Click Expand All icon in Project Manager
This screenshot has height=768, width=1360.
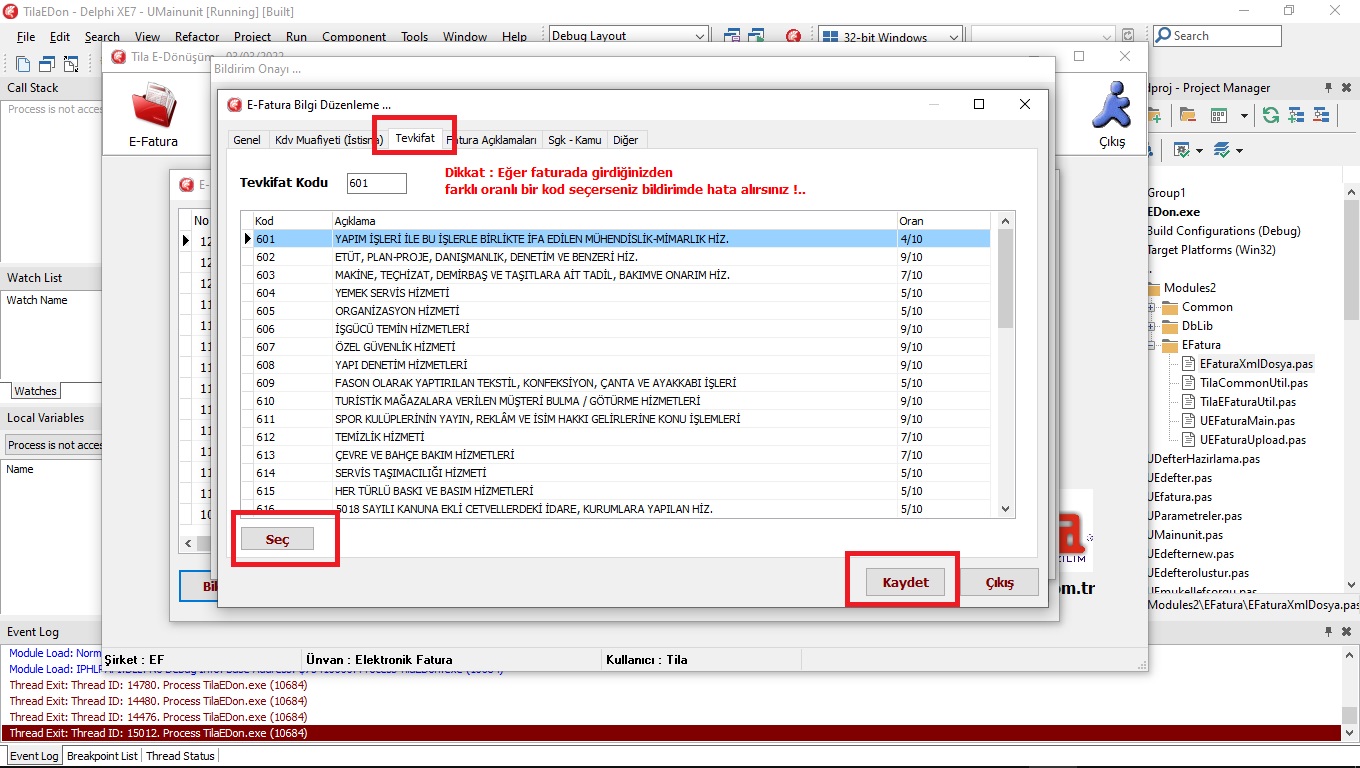coord(1296,115)
